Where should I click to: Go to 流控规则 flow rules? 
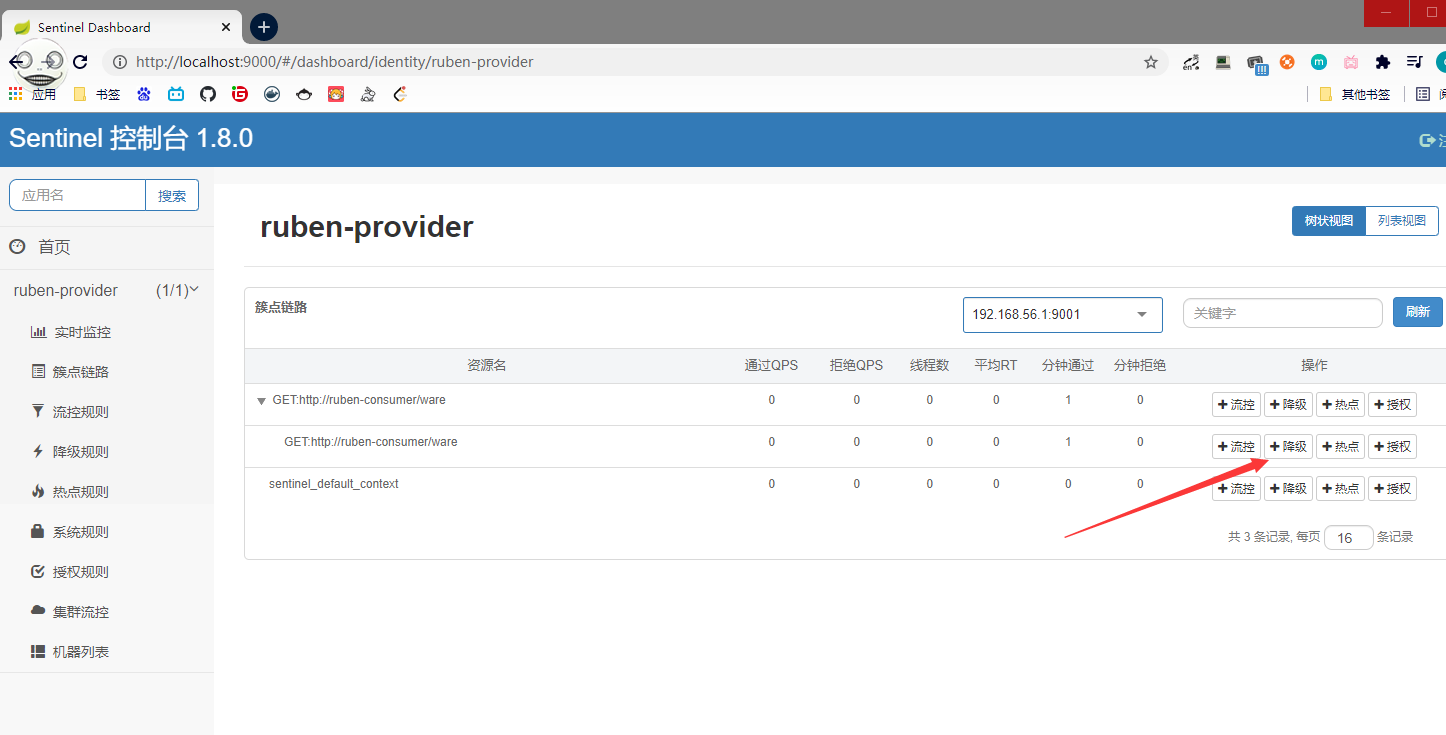coord(80,412)
